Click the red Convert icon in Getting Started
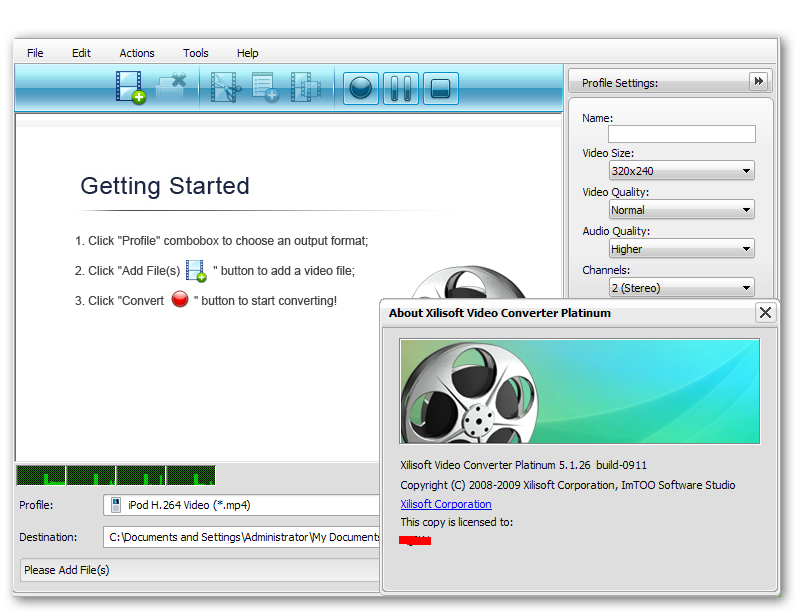Image resolution: width=796 pixels, height=612 pixels. [180, 299]
